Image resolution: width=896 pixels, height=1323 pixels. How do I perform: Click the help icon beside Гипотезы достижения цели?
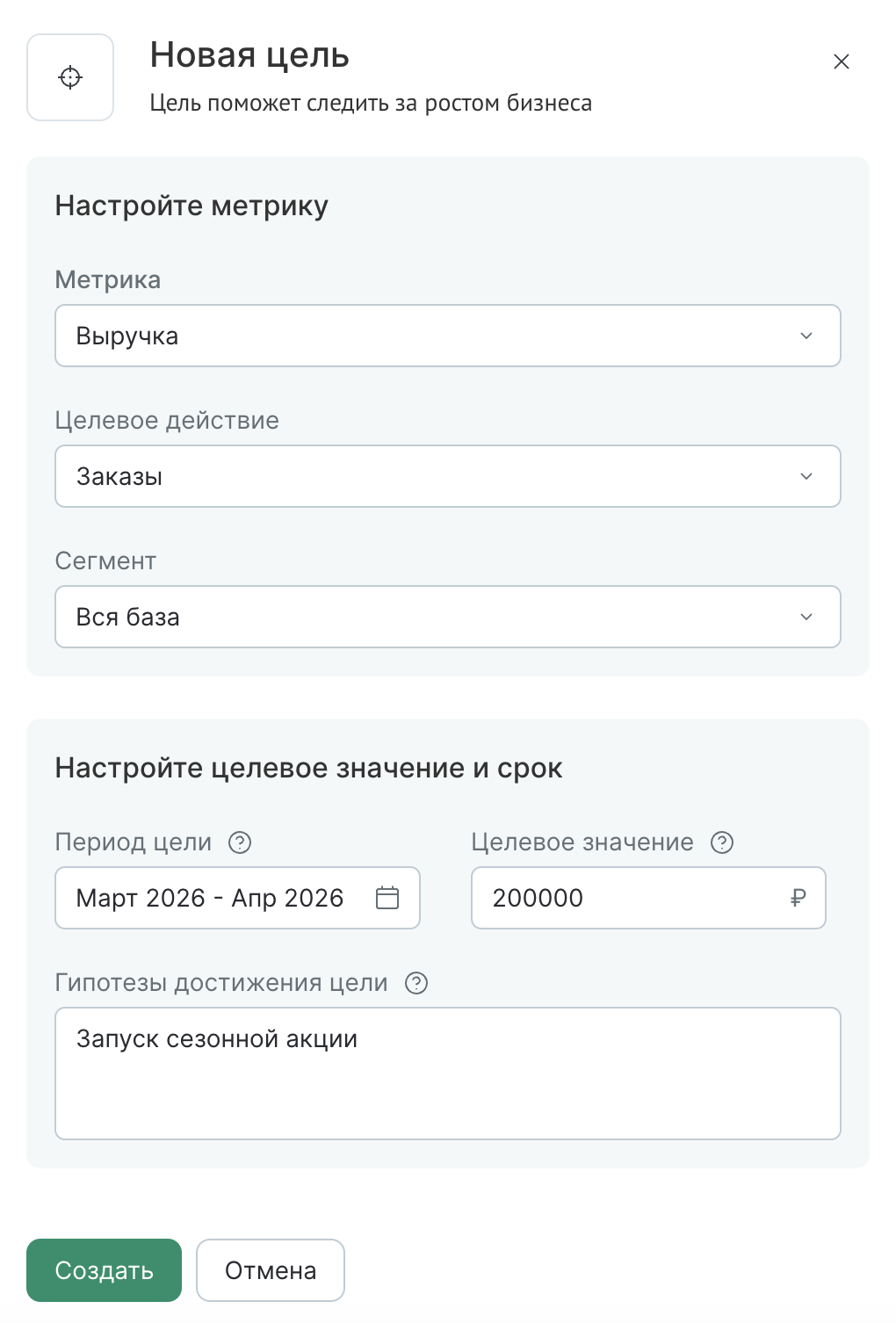tap(416, 983)
